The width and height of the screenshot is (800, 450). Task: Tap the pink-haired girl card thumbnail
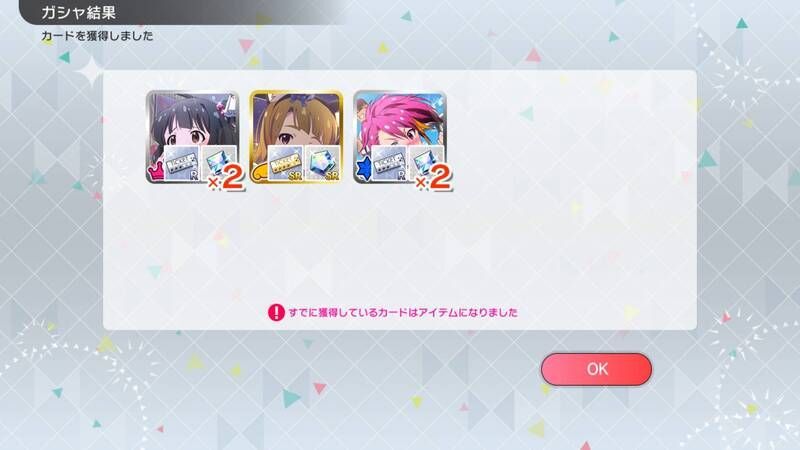(400, 137)
